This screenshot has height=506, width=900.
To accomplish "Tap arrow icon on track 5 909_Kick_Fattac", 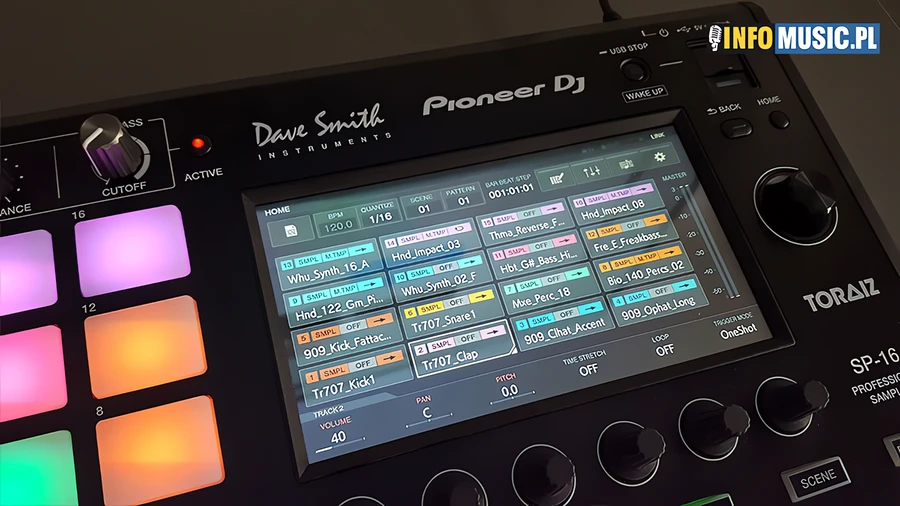I will [379, 320].
